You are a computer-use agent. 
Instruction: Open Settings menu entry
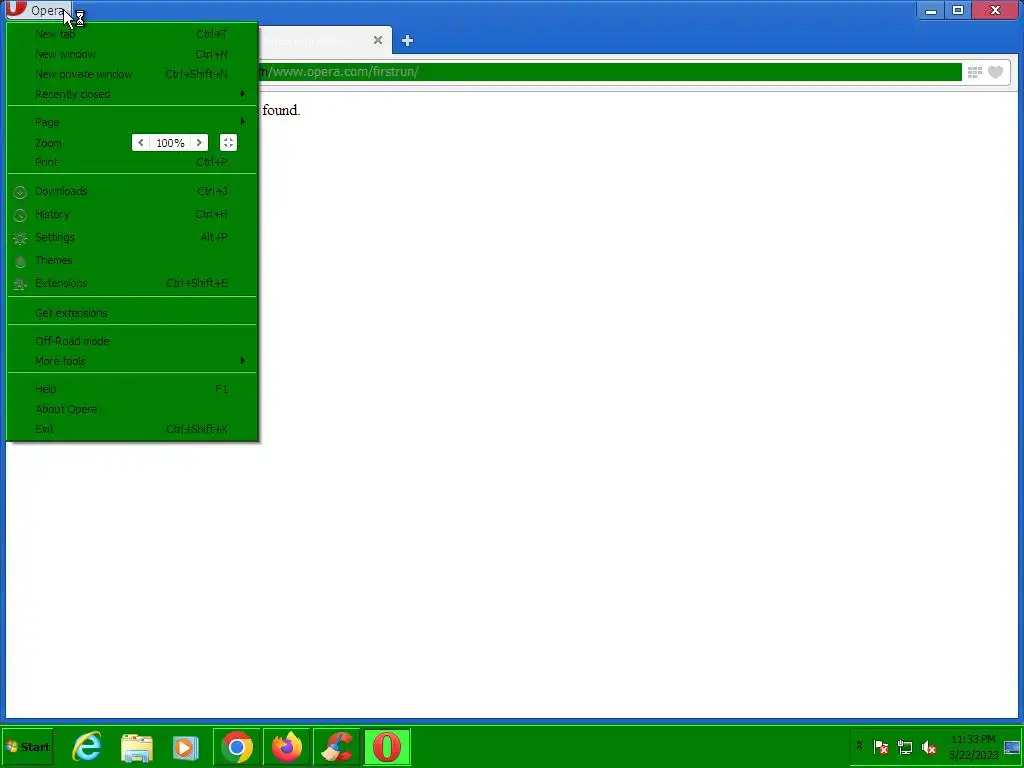point(132,237)
